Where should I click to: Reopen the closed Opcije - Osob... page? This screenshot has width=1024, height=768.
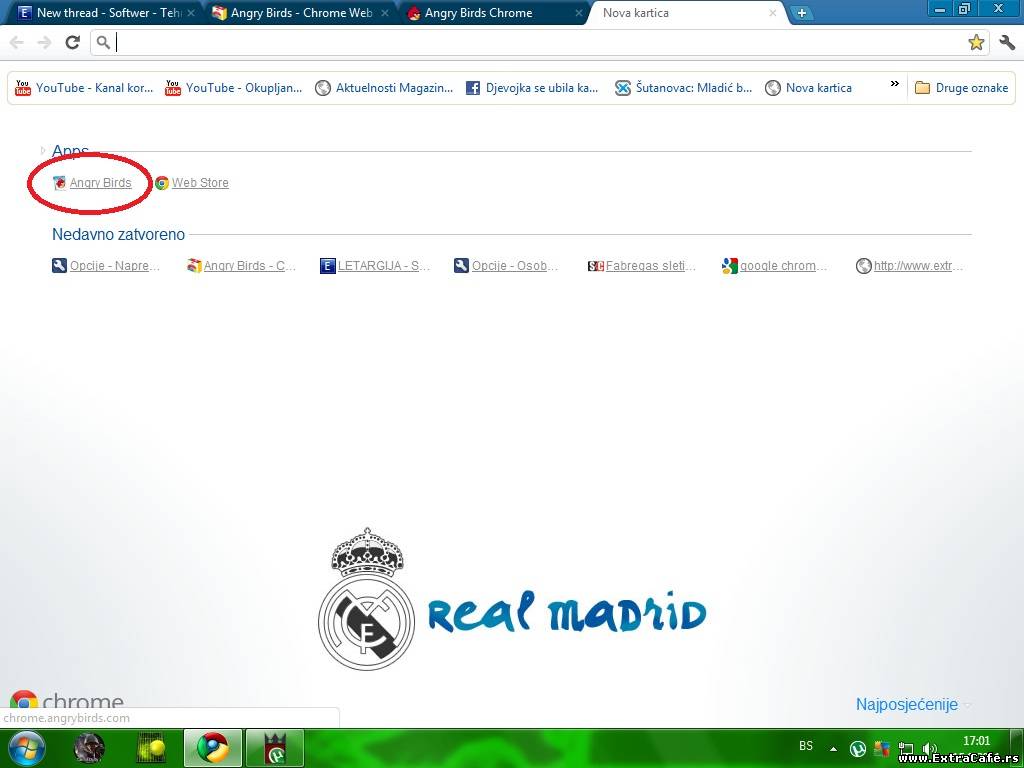click(x=507, y=266)
